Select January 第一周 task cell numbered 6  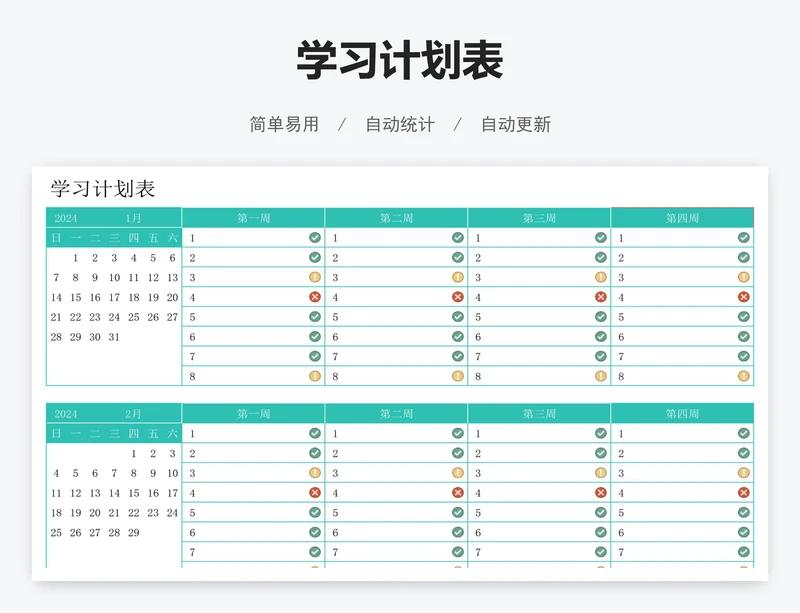(253, 337)
